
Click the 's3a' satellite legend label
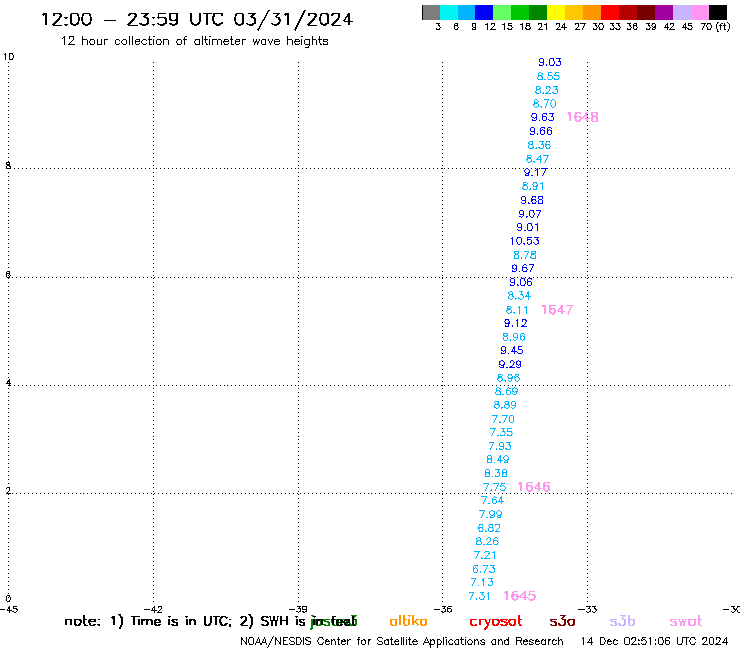[562, 621]
